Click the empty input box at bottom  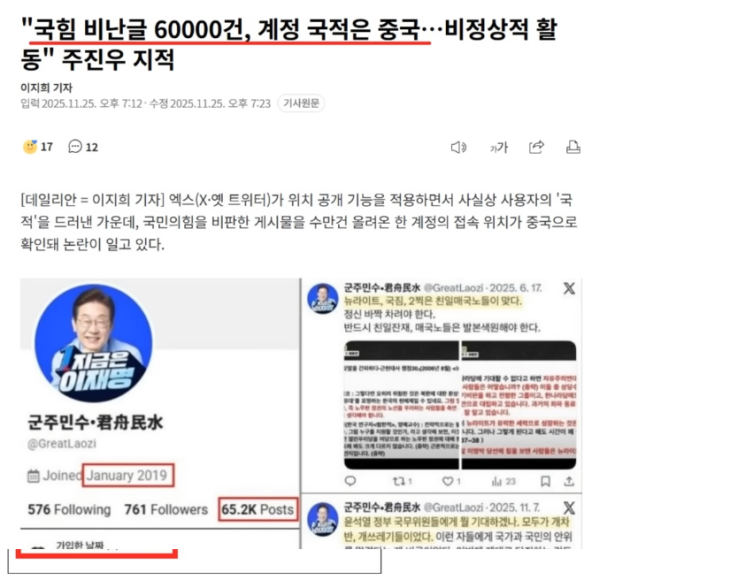point(200,561)
